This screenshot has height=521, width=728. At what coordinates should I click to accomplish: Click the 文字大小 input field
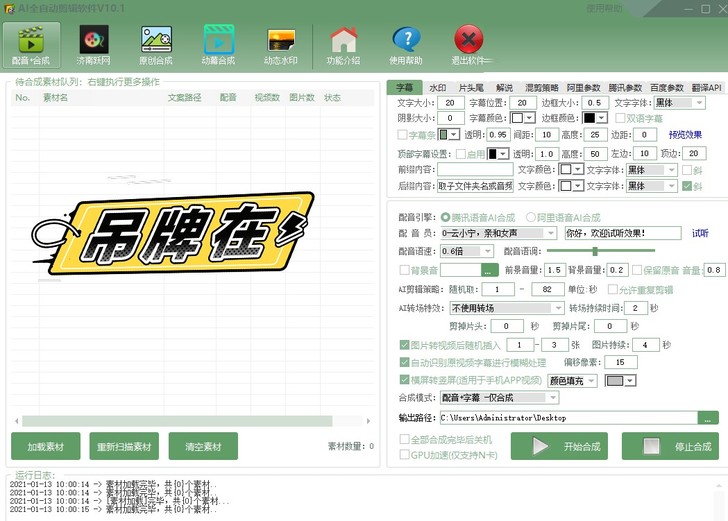pos(450,103)
